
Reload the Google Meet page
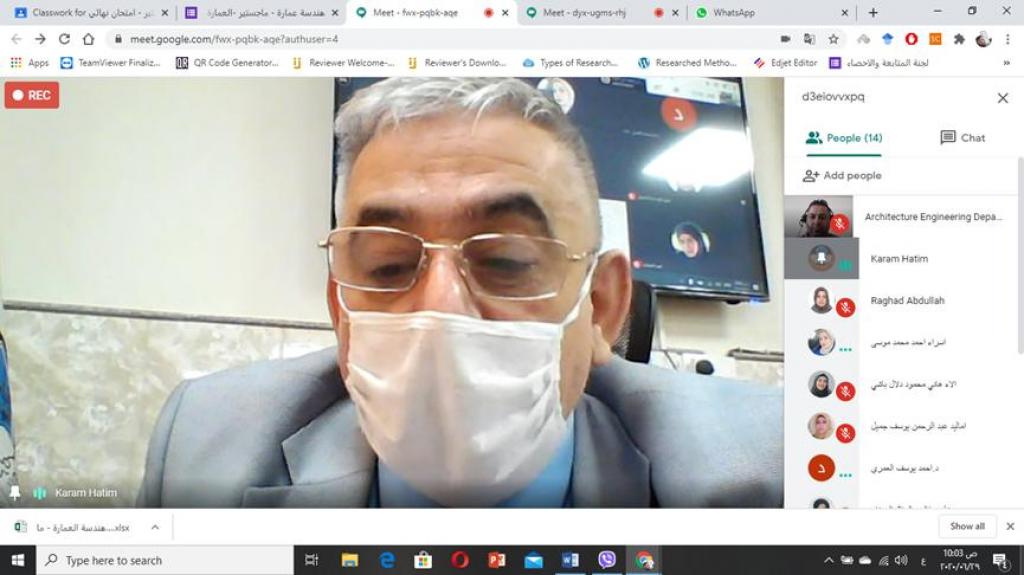click(64, 39)
